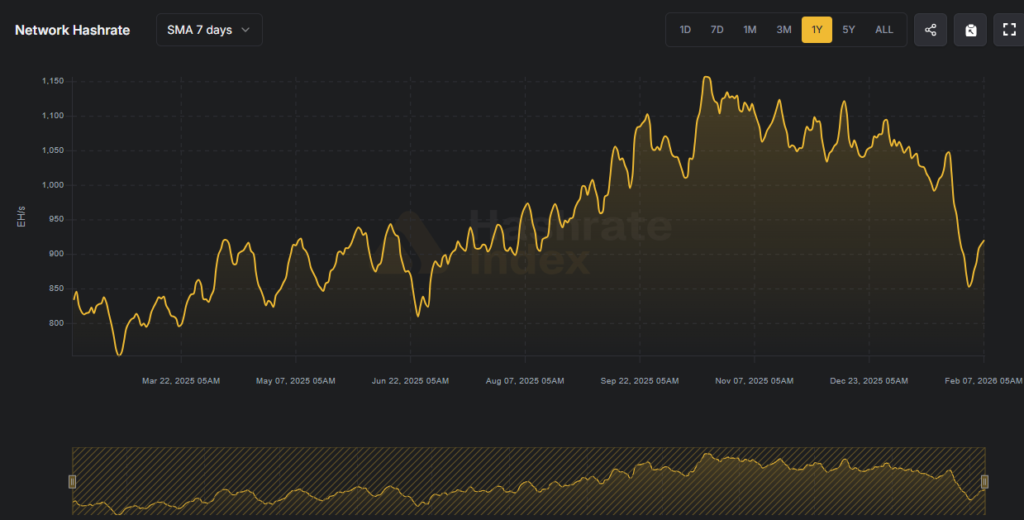The image size is (1024, 520).
Task: Enter fullscreen chart view
Action: tap(1009, 30)
